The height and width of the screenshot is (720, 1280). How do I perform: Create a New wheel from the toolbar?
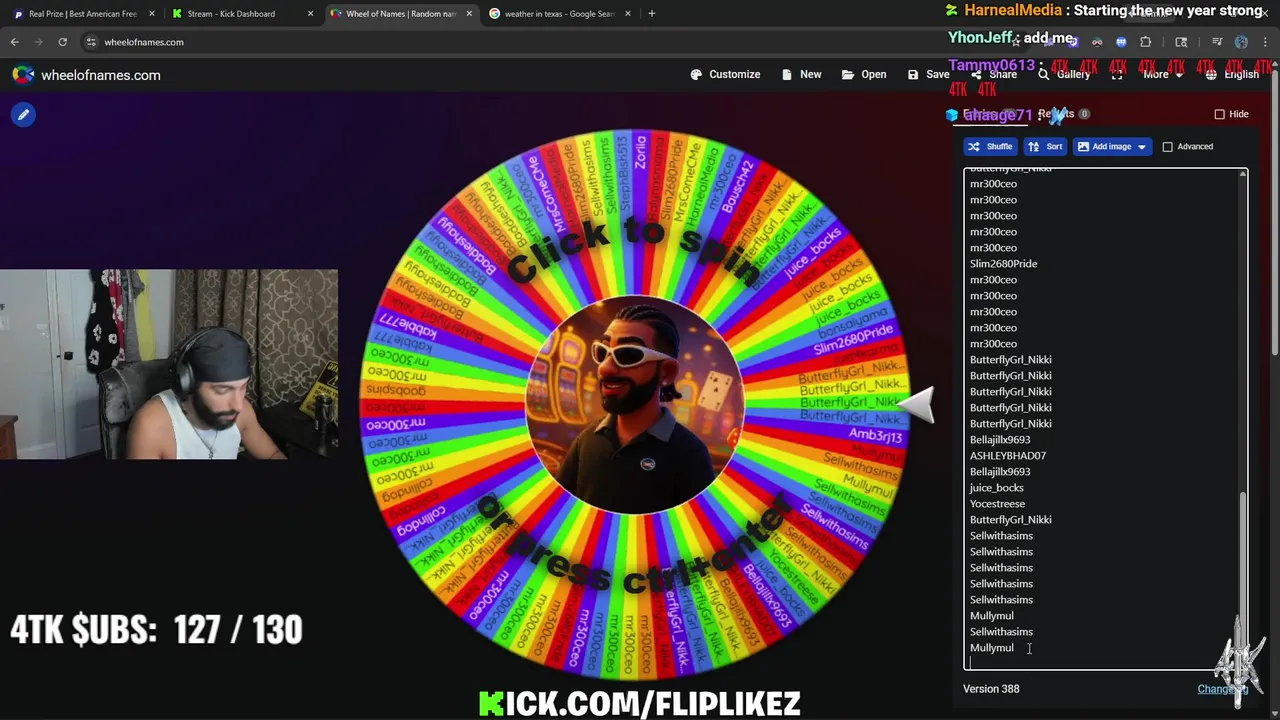[x=801, y=74]
